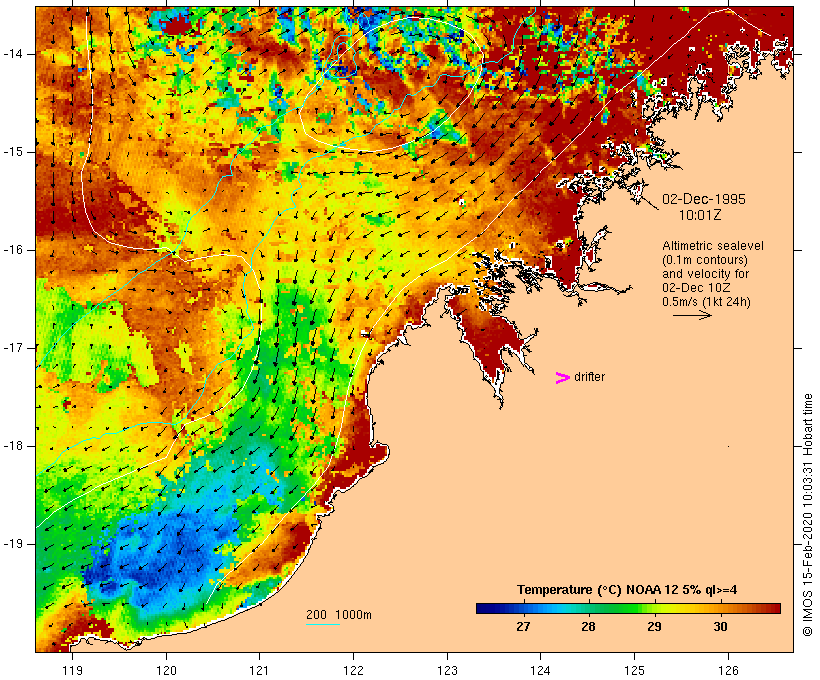Click longitude axis label '121'

[259, 670]
